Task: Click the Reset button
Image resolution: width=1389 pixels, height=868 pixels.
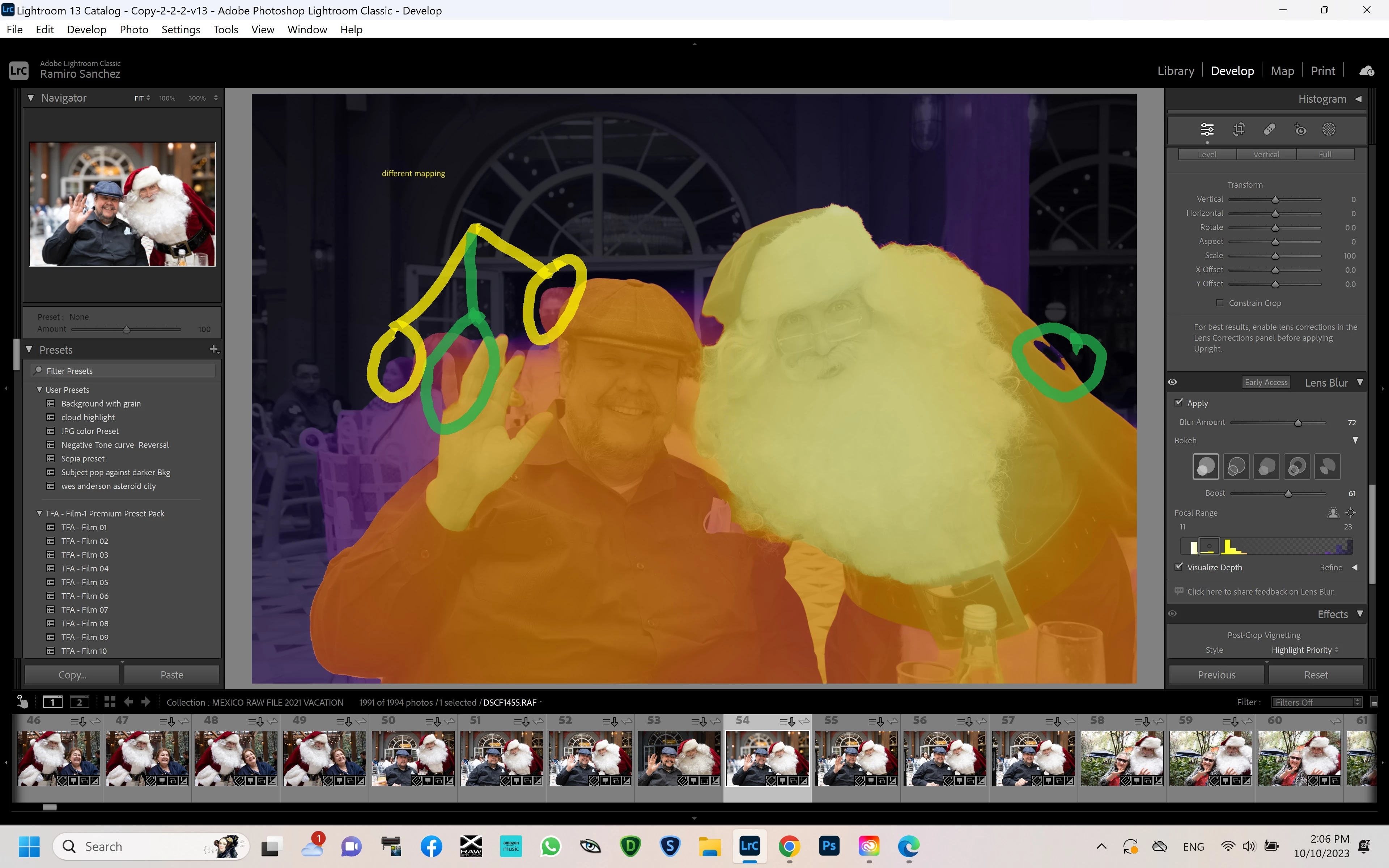Action: 1316,675
